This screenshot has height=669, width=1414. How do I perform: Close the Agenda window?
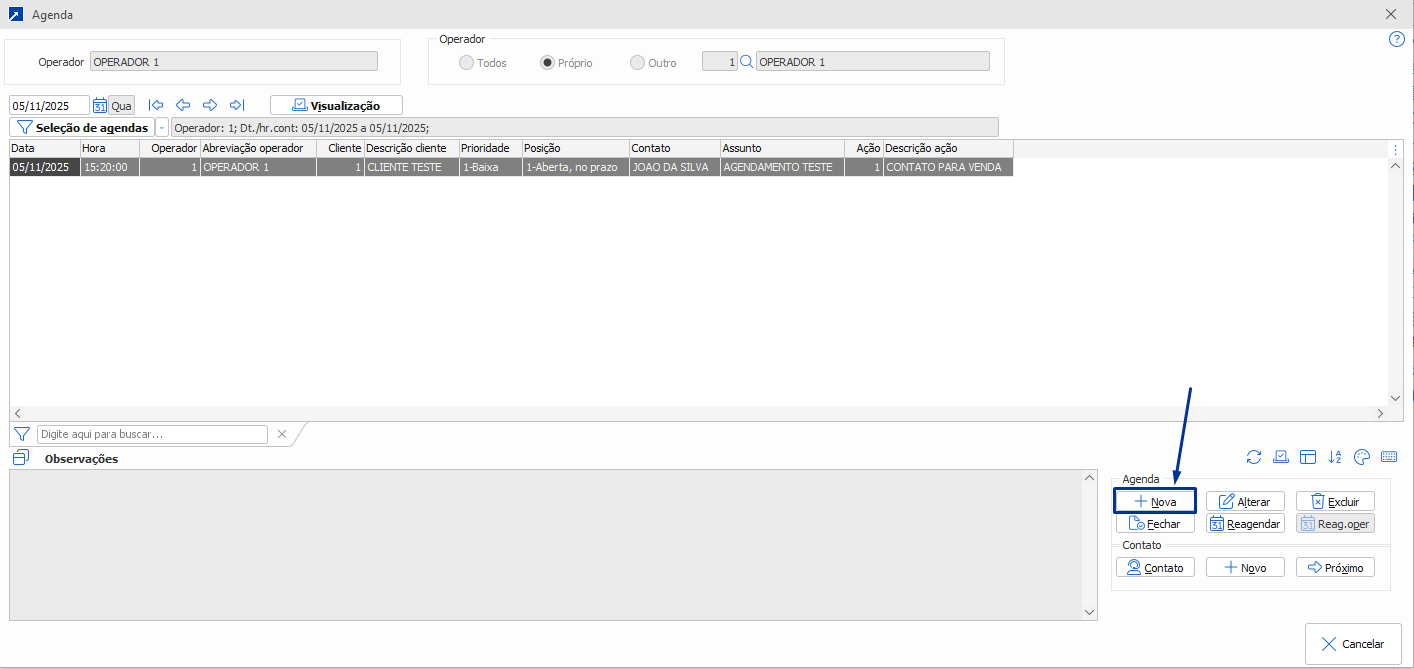[1391, 15]
